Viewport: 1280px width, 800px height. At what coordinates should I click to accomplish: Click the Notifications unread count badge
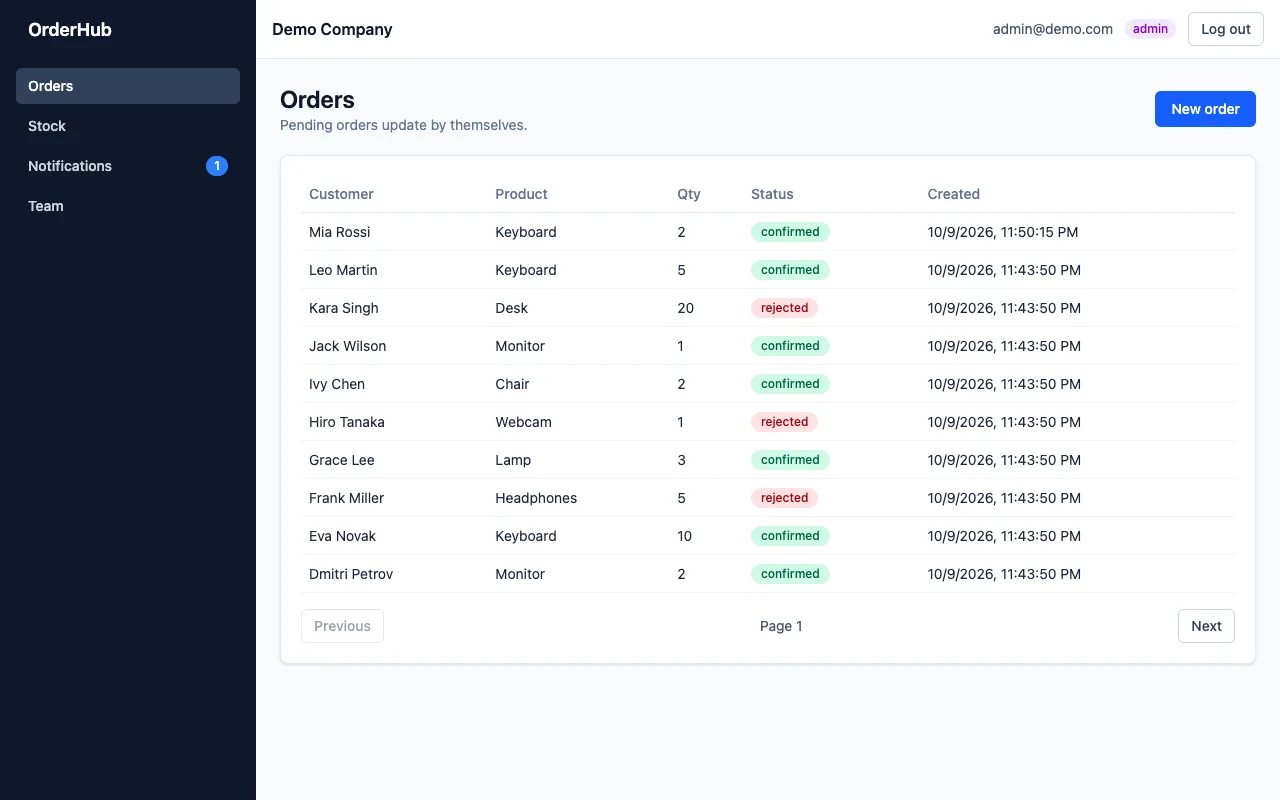point(217,166)
